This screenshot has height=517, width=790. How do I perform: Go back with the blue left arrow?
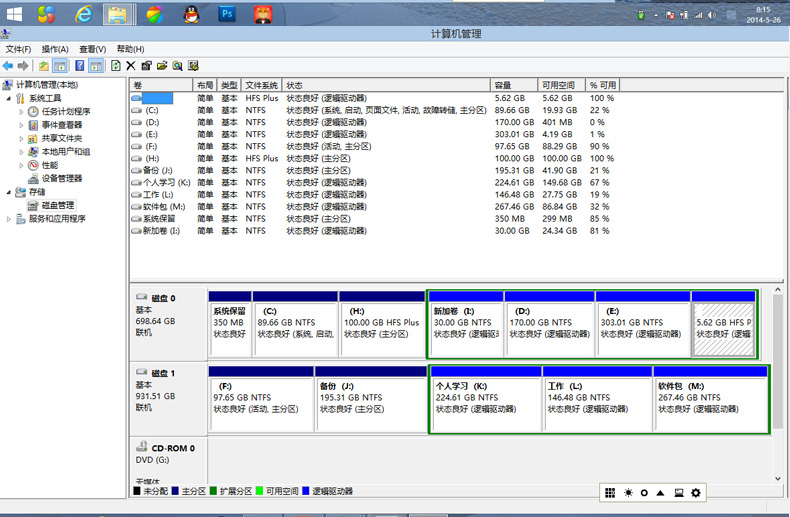8,66
